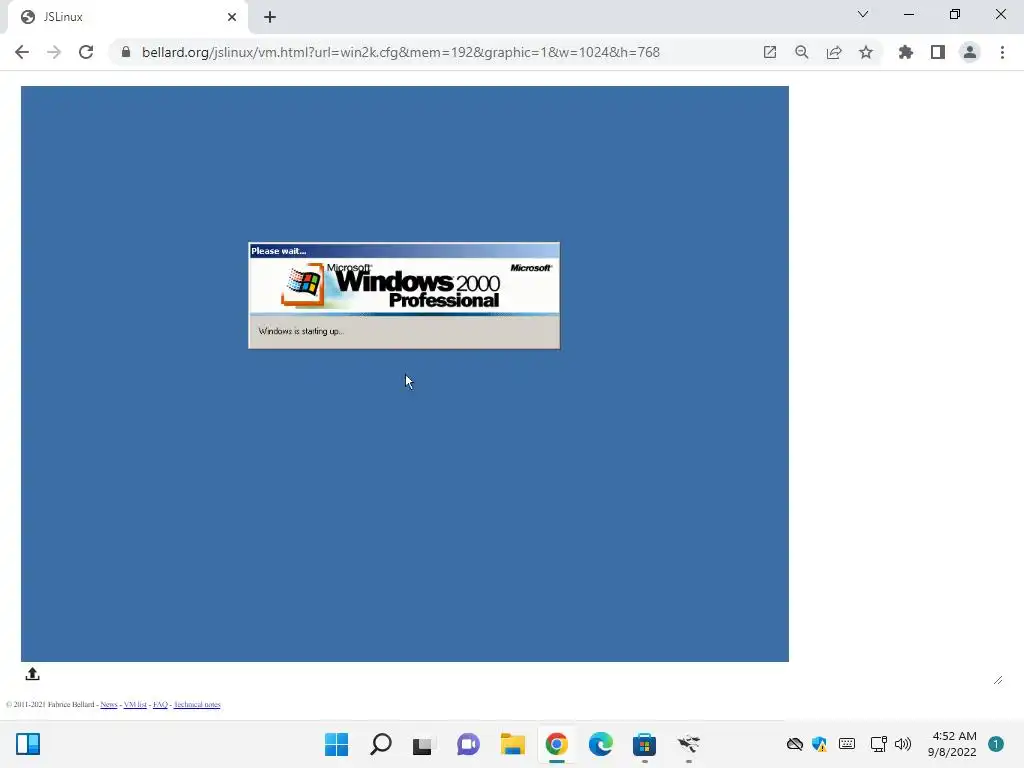The width and height of the screenshot is (1024, 768).
Task: Open File Explorer from the taskbar
Action: coord(513,744)
